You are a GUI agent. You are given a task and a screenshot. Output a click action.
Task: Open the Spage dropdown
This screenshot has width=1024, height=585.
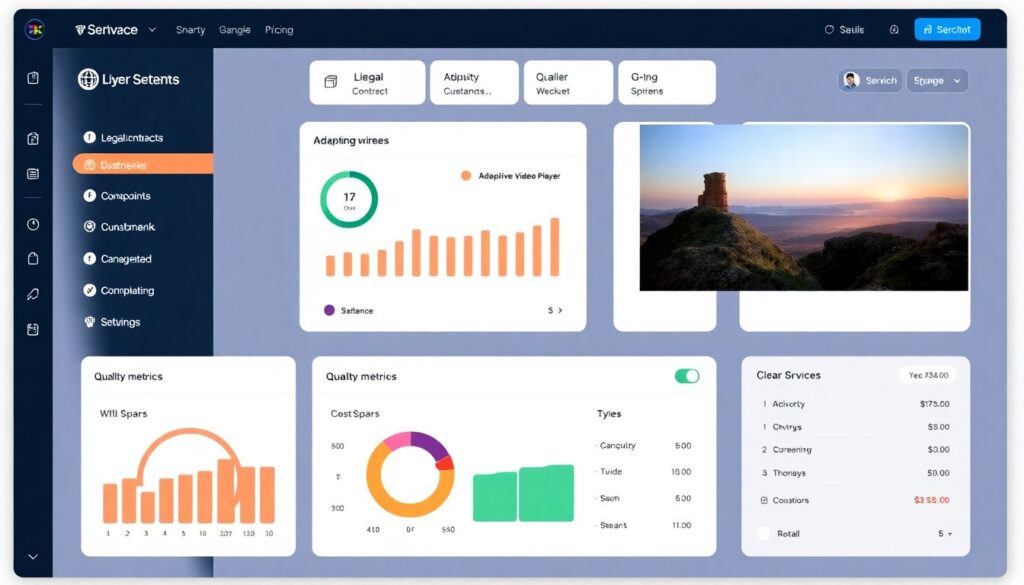937,81
